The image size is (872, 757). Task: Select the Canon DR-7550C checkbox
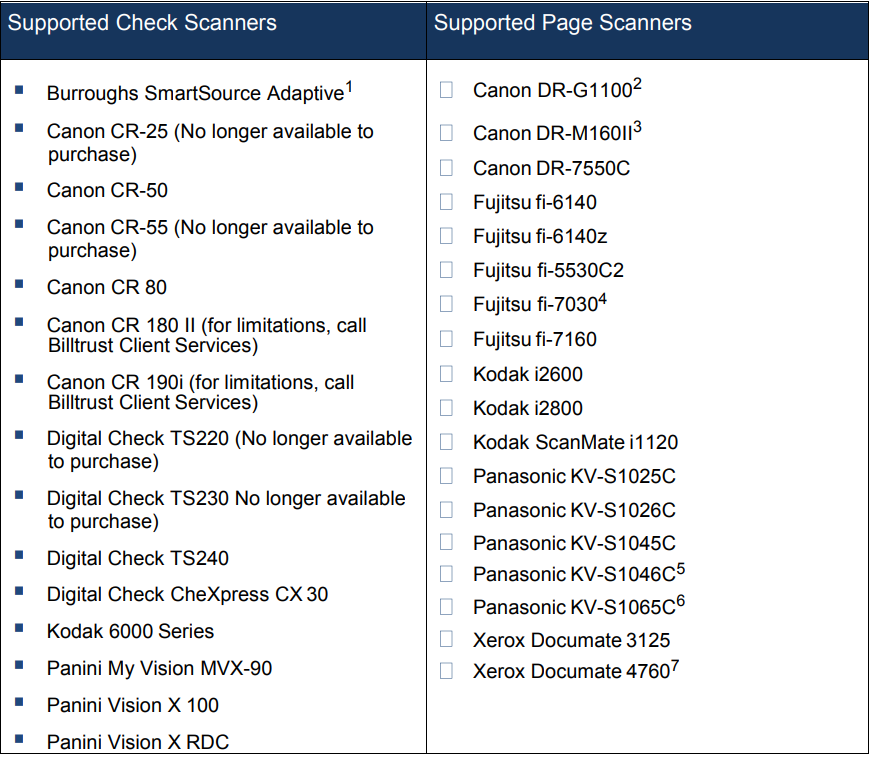(x=447, y=168)
